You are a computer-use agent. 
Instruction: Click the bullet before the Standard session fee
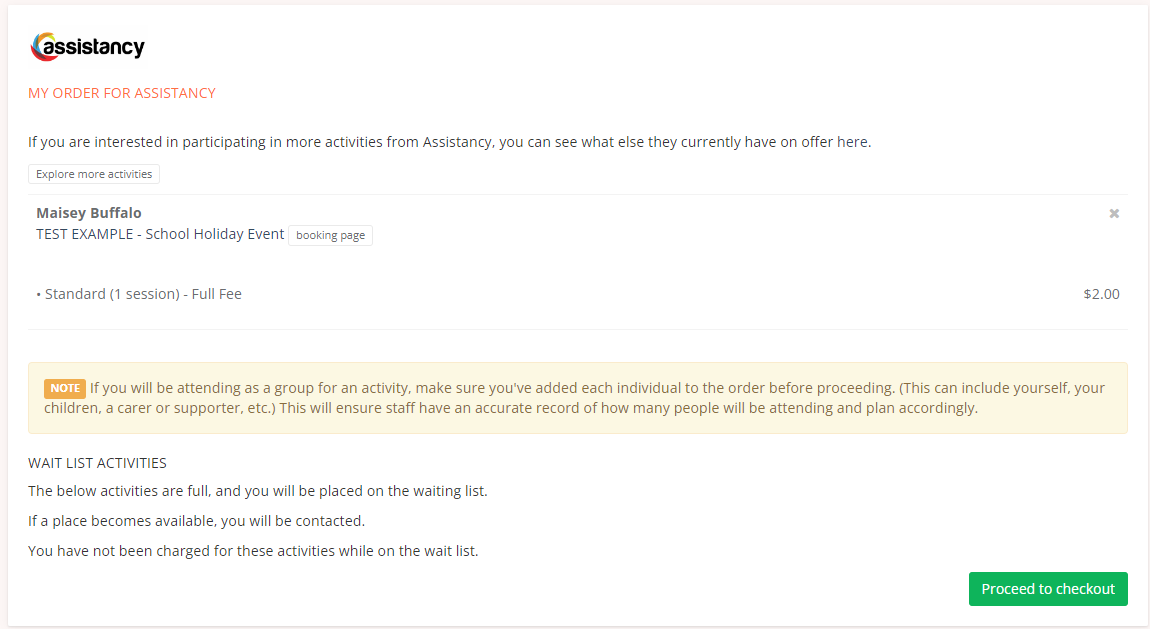pyautogui.click(x=39, y=295)
